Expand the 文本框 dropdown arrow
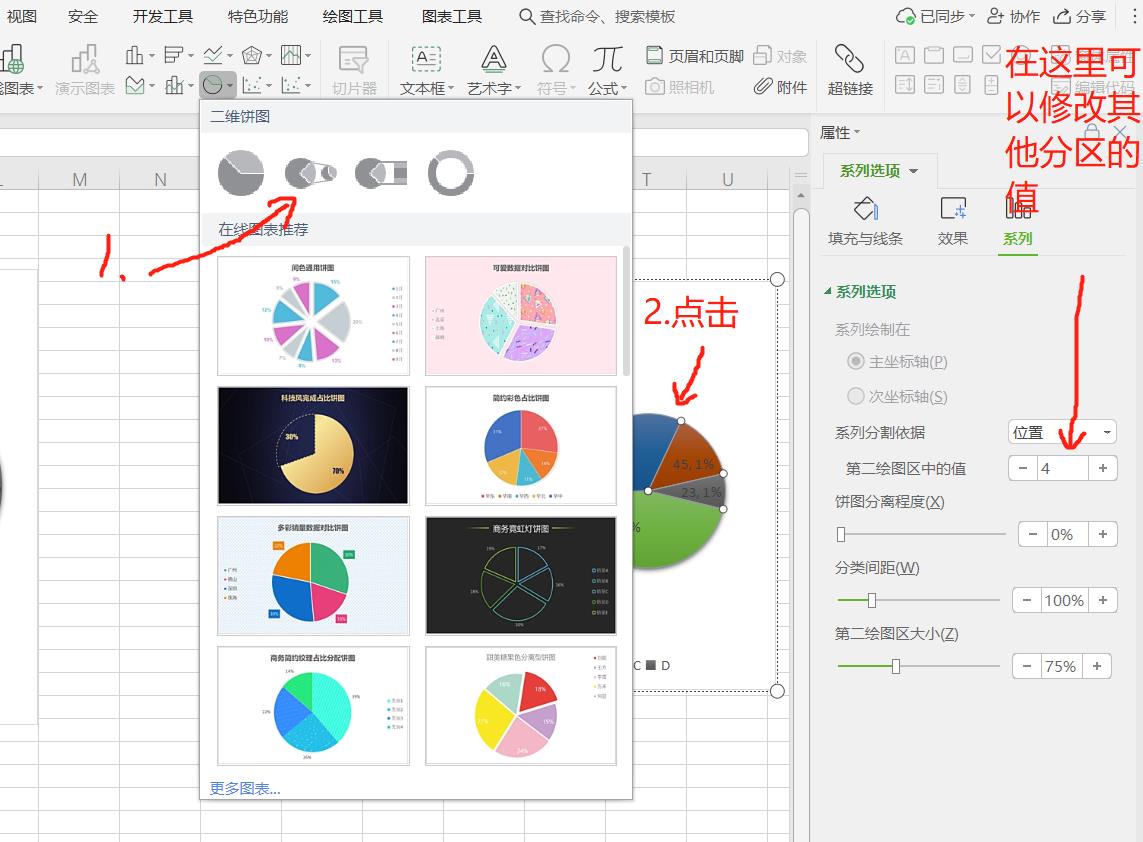Image resolution: width=1143 pixels, height=842 pixels. [x=450, y=89]
